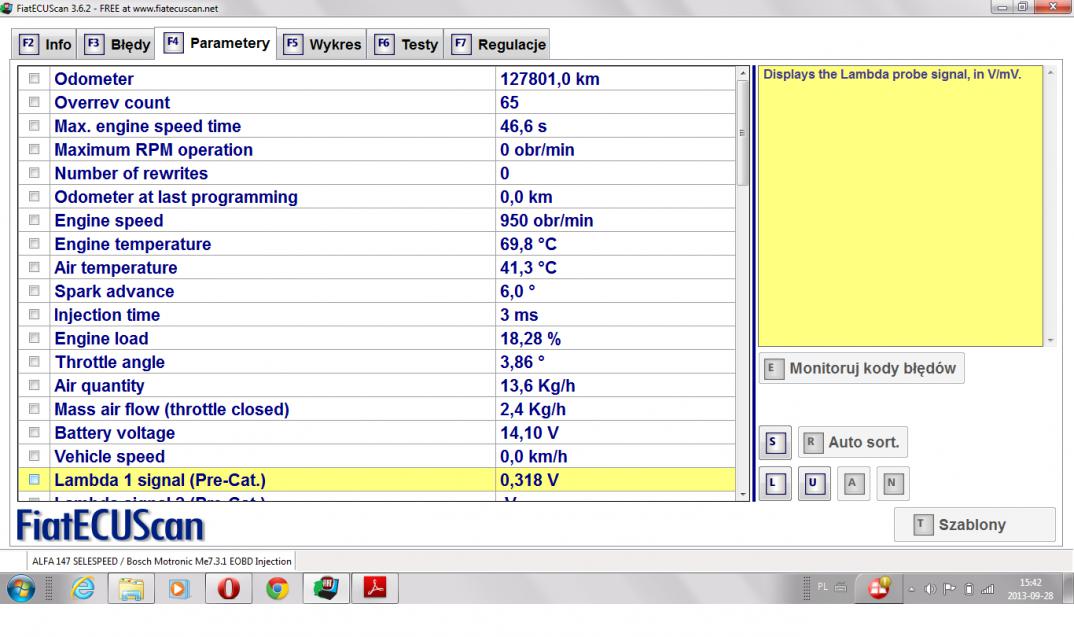
Task: Switch to FiatECUScan taskbar icon
Action: coord(326,588)
